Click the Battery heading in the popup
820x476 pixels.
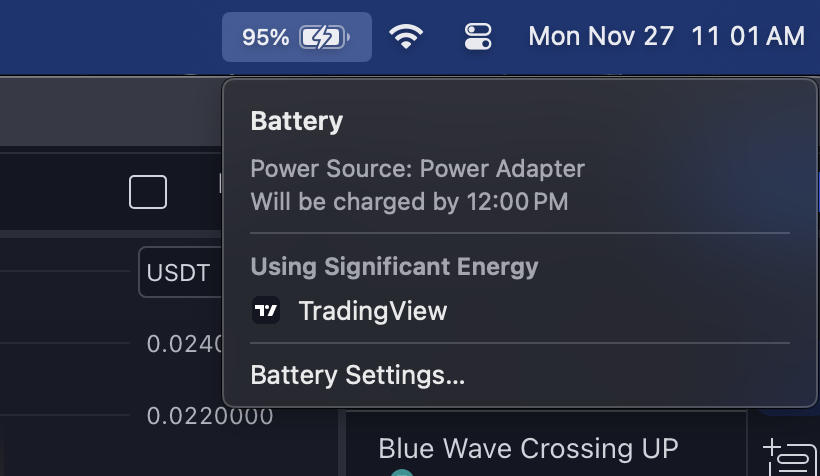tap(297, 122)
